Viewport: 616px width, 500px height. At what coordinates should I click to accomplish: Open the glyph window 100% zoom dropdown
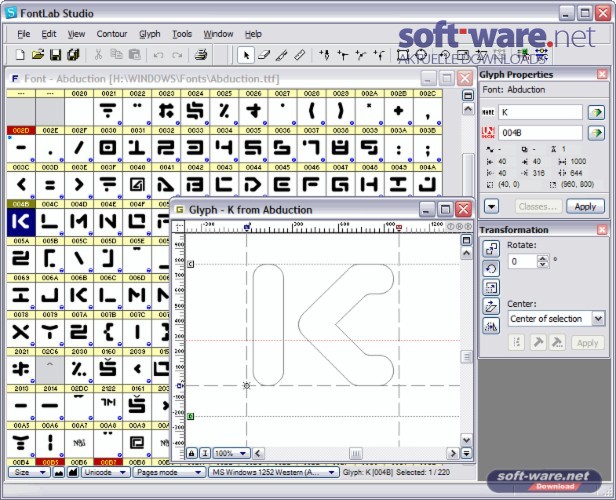click(232, 453)
